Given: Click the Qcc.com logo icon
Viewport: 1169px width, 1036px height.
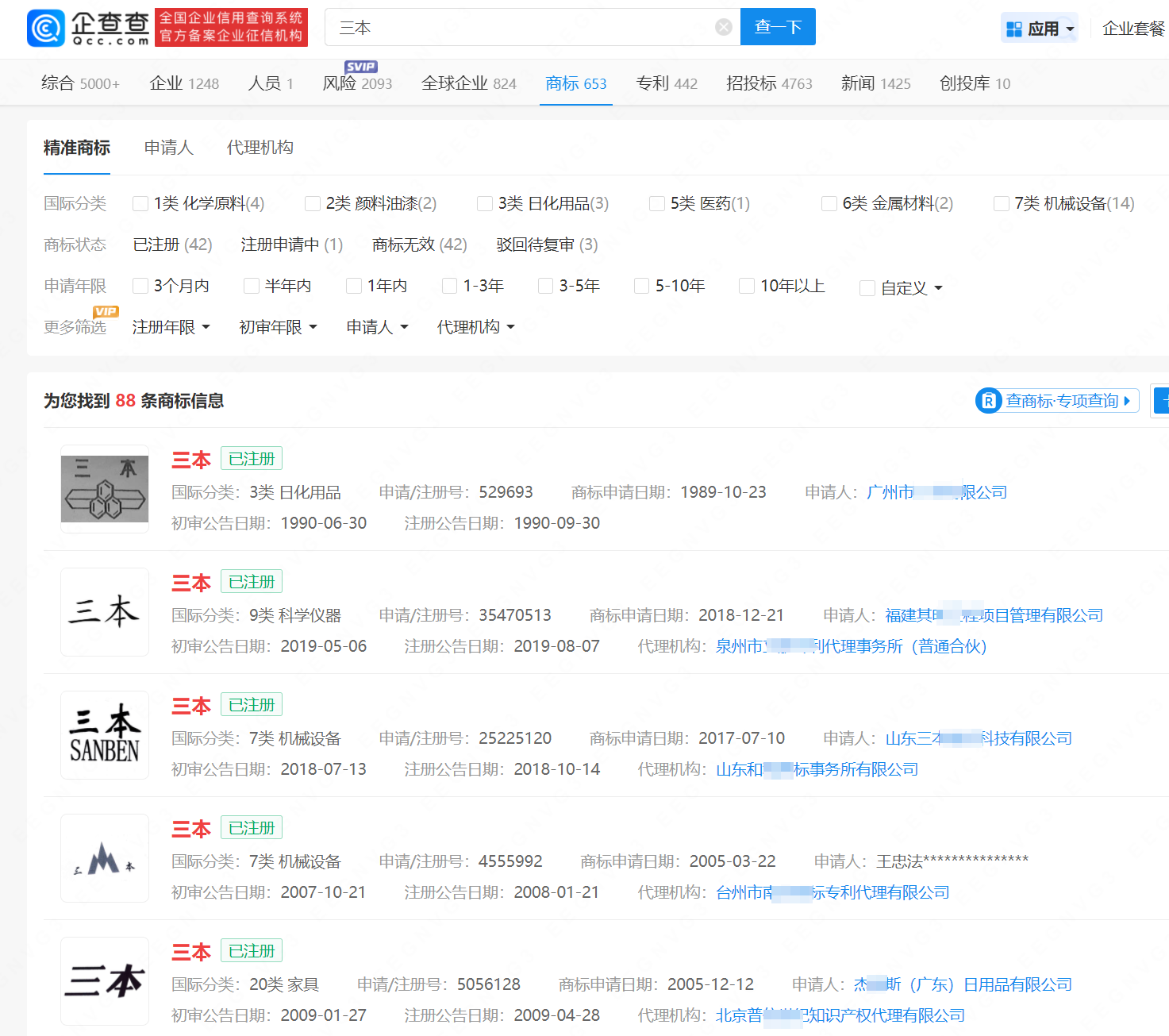Looking at the screenshot, I should tap(46, 29).
